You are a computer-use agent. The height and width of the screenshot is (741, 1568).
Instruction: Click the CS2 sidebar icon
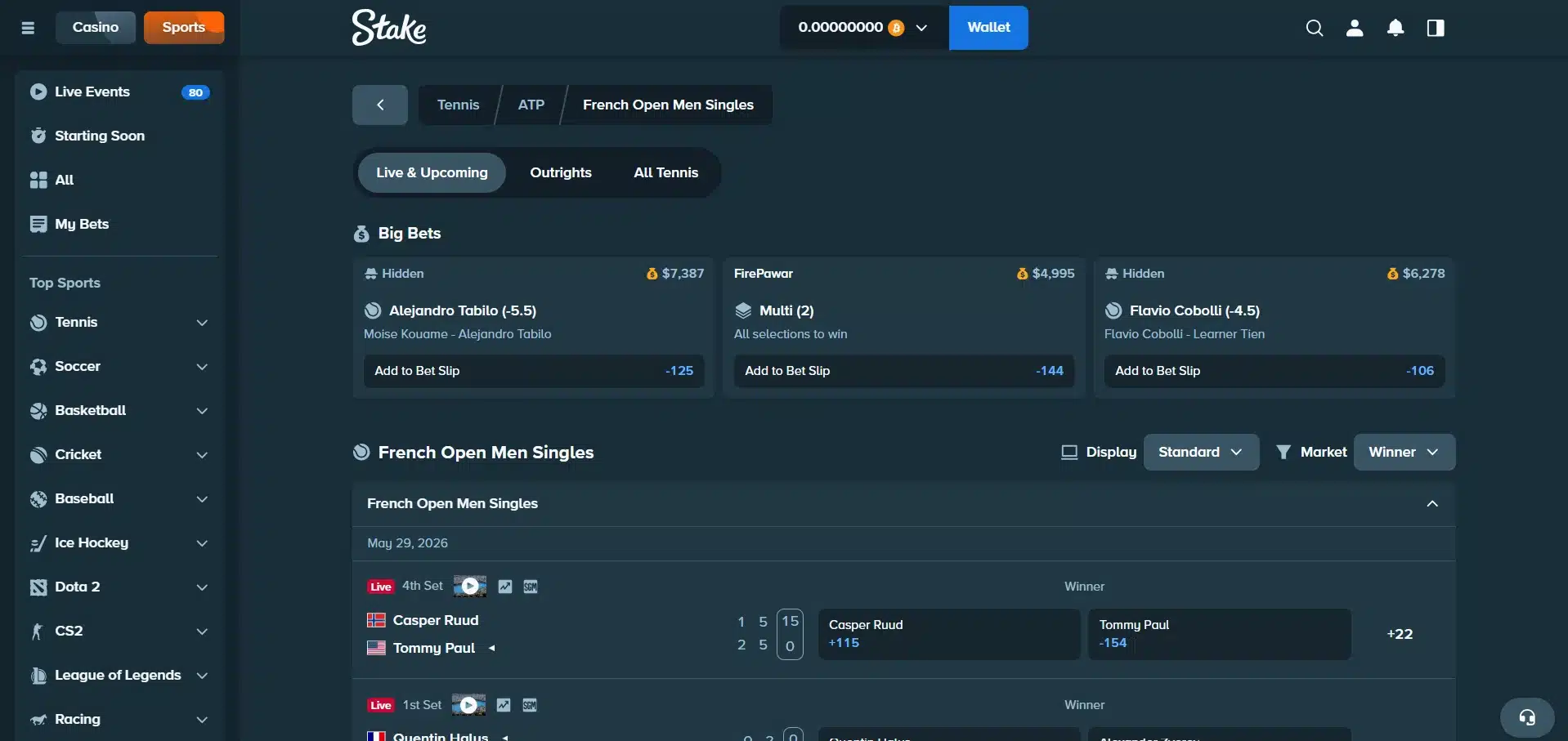38,631
